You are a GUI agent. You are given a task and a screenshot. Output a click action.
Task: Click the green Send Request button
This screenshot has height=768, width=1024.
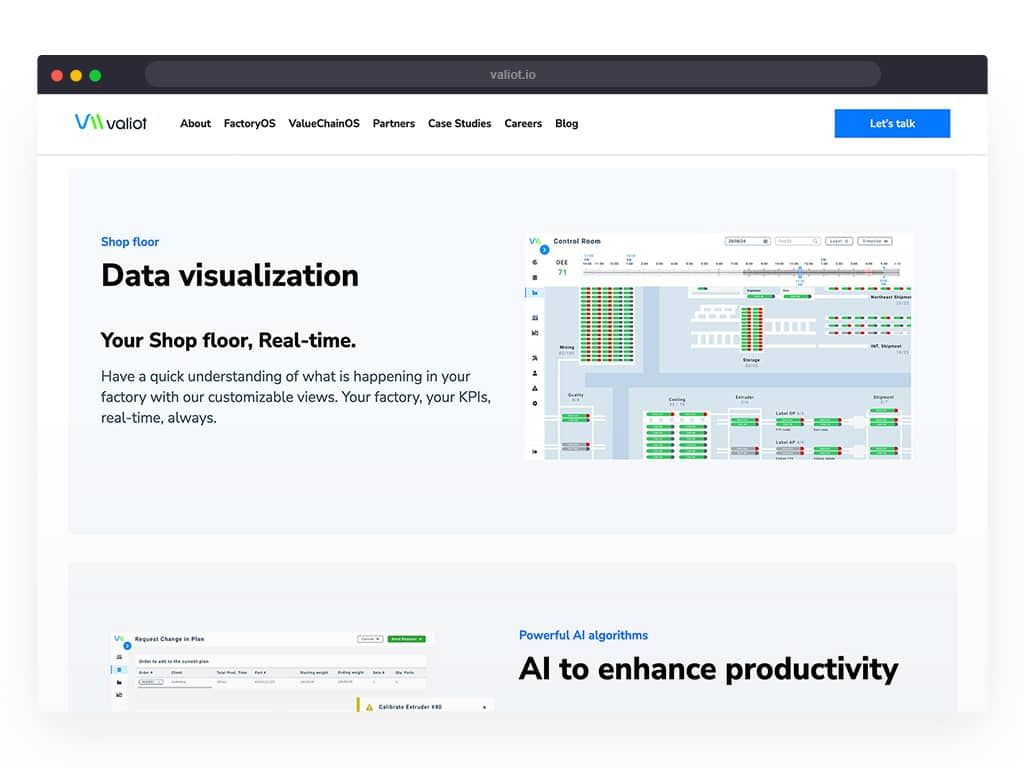pyautogui.click(x=407, y=639)
